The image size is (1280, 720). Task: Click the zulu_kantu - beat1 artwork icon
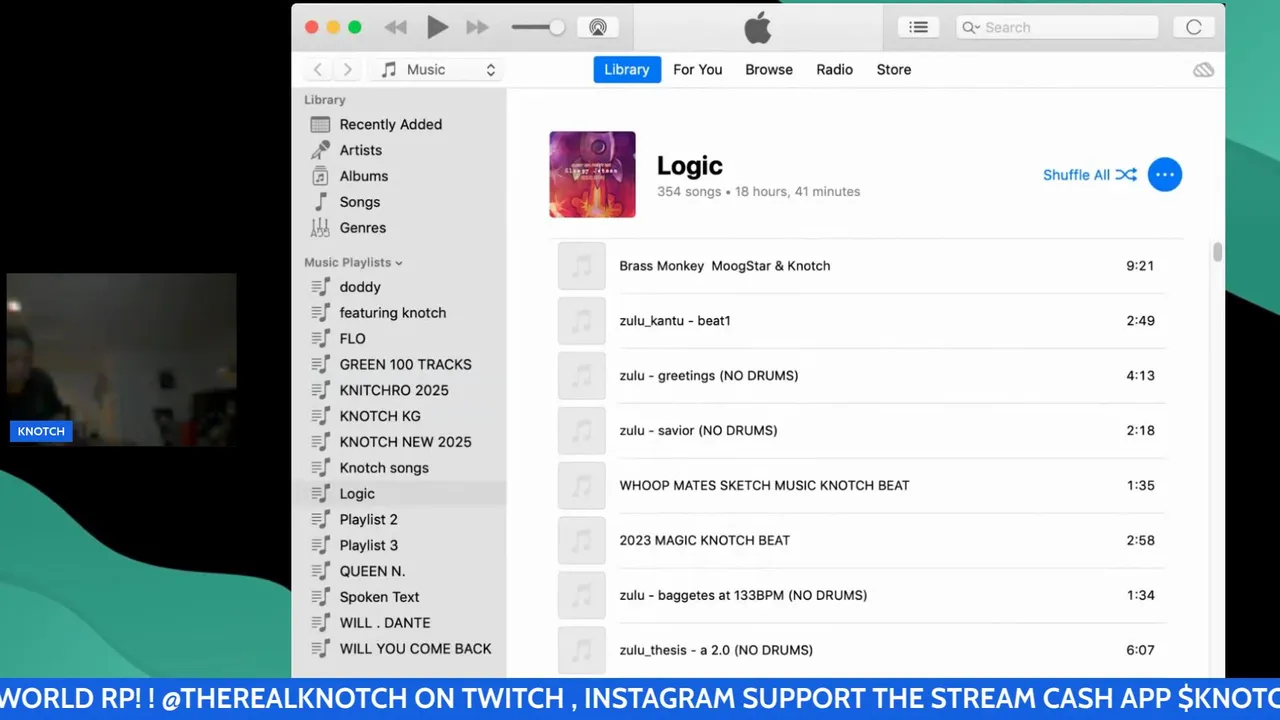click(x=582, y=321)
